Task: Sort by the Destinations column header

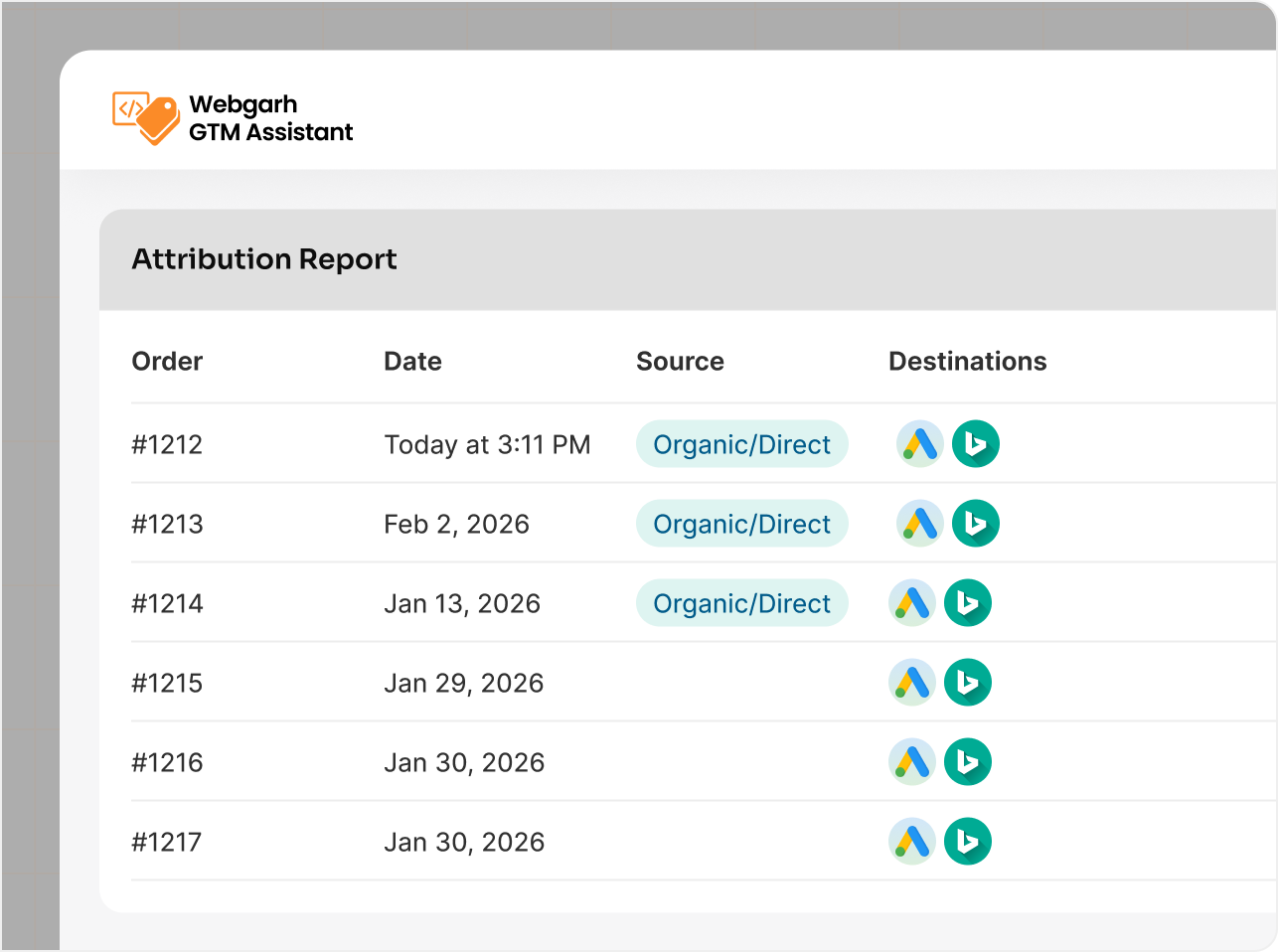Action: [x=967, y=362]
